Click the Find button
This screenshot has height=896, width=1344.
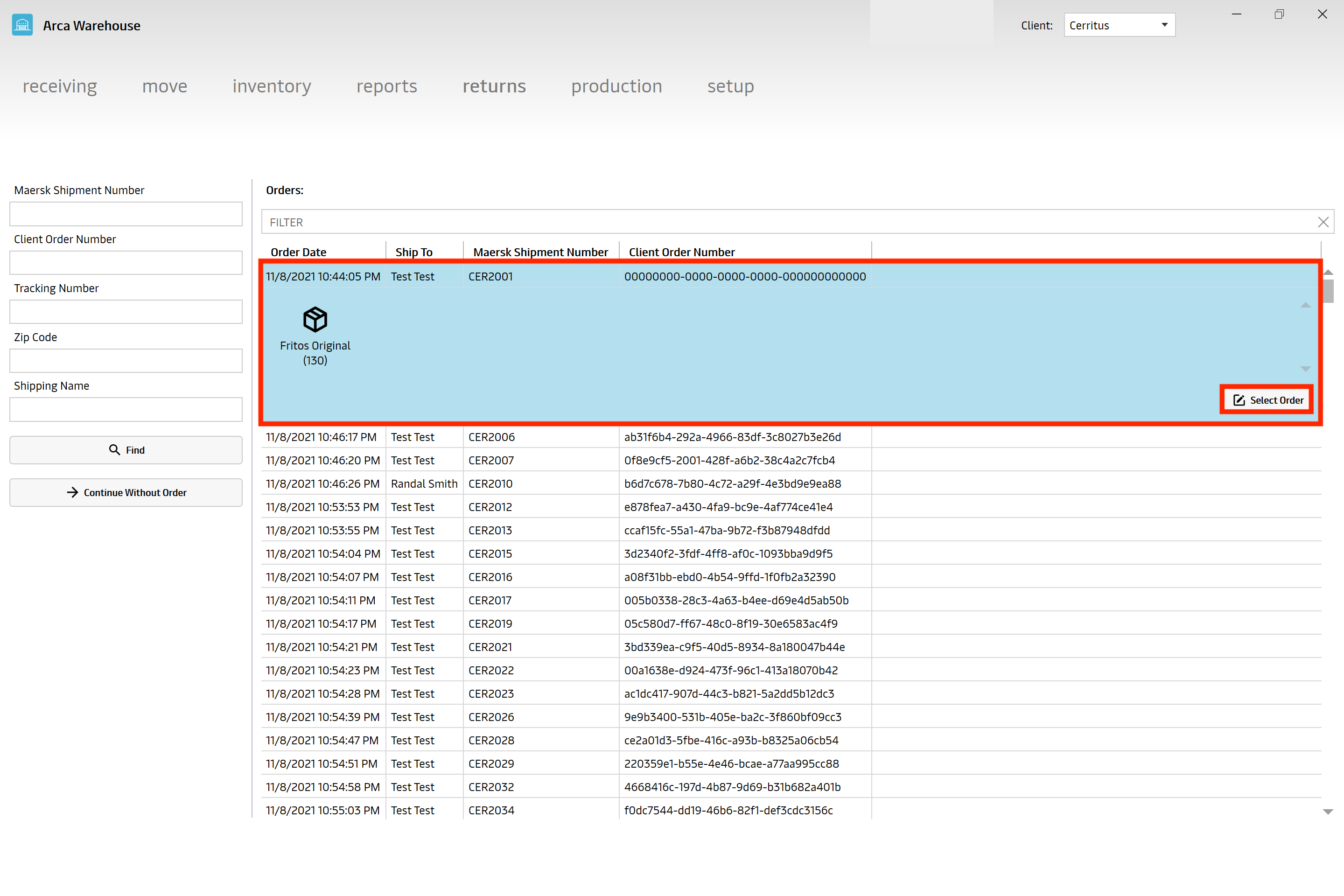[x=126, y=450]
